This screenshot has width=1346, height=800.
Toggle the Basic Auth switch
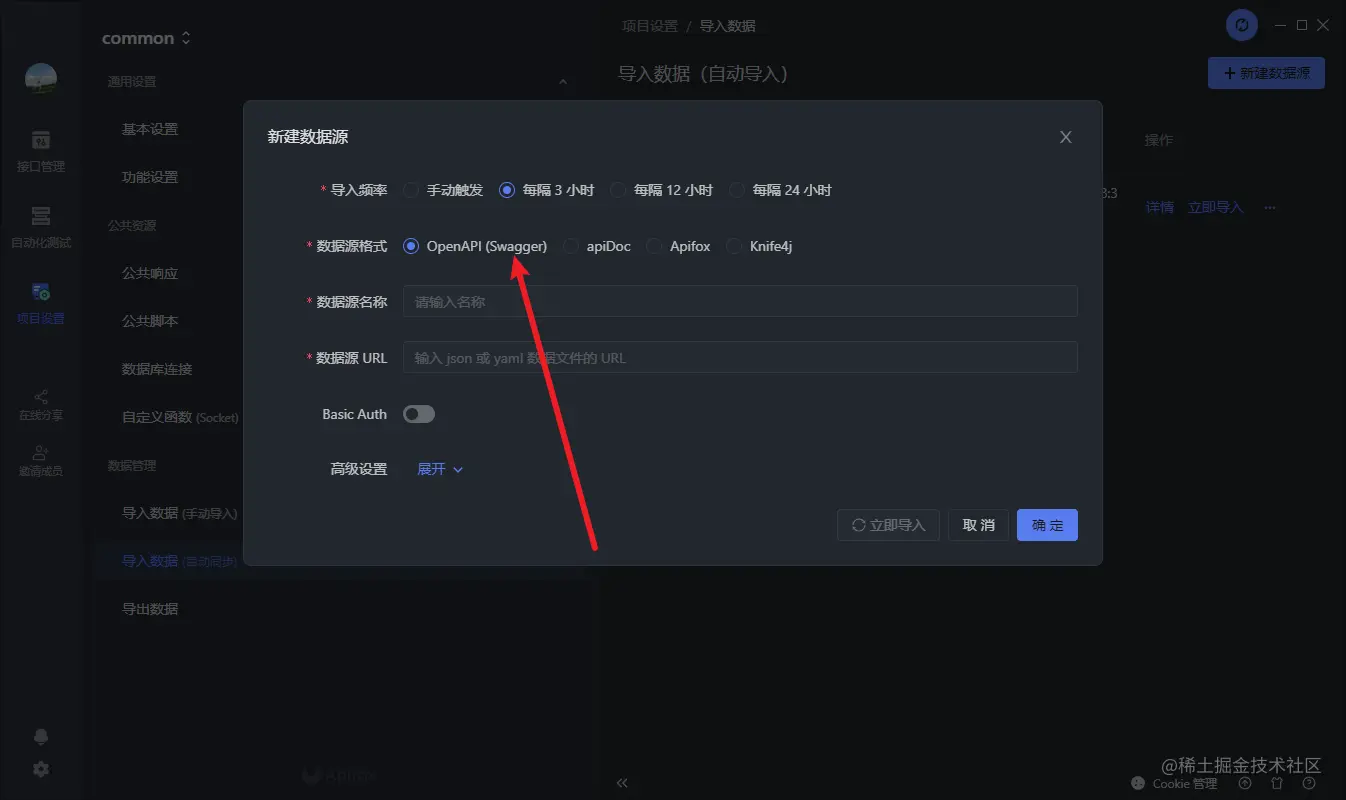click(419, 414)
